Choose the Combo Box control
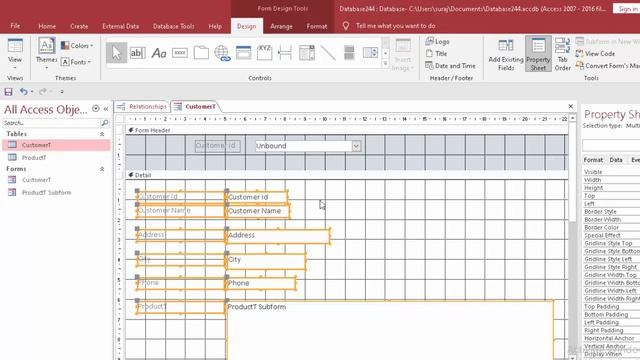Image resolution: width=640 pixels, height=360 pixels. [307, 53]
